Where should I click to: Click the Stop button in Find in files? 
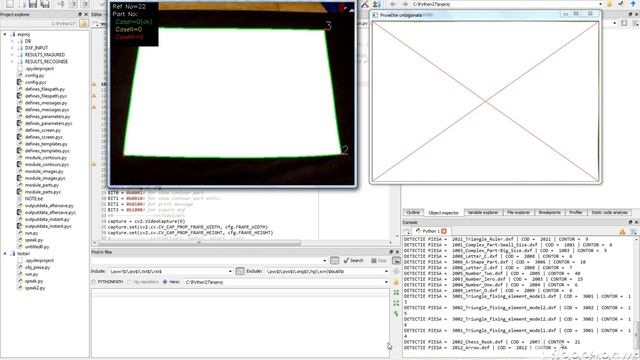[x=379, y=260]
